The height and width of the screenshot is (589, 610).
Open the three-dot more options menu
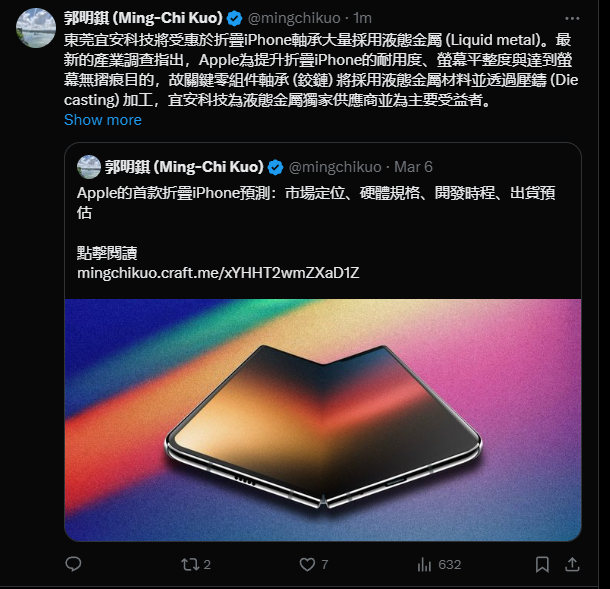click(572, 18)
